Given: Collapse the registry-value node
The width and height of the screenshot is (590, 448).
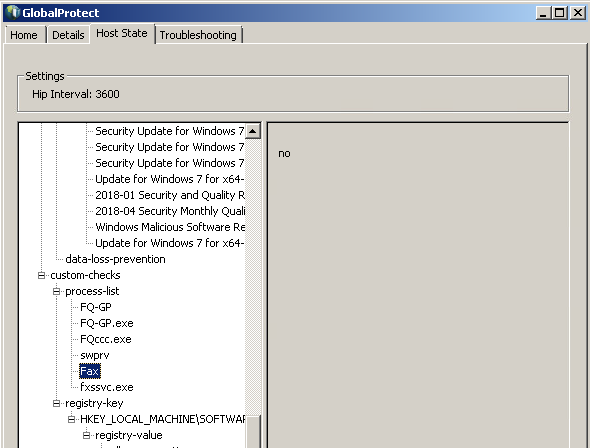Looking at the screenshot, I should coord(87,435).
